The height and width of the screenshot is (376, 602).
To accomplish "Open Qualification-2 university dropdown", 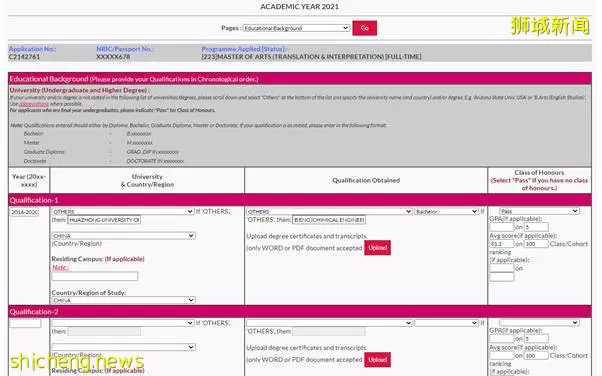I will click(x=123, y=323).
